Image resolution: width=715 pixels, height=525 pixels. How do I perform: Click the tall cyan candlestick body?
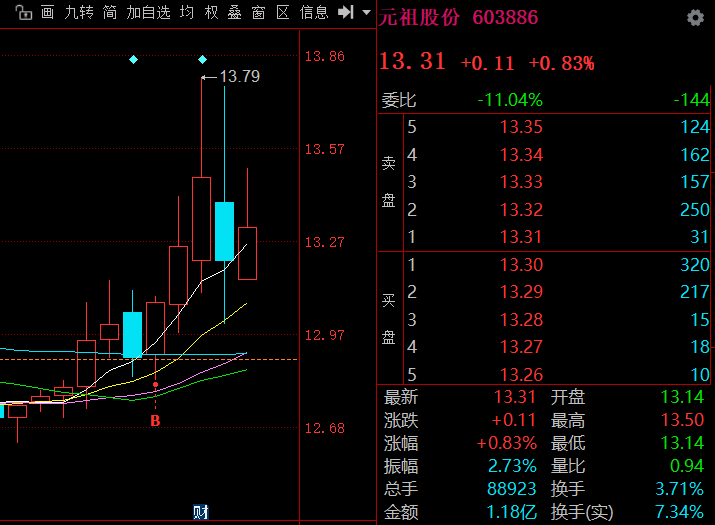pyautogui.click(x=224, y=231)
